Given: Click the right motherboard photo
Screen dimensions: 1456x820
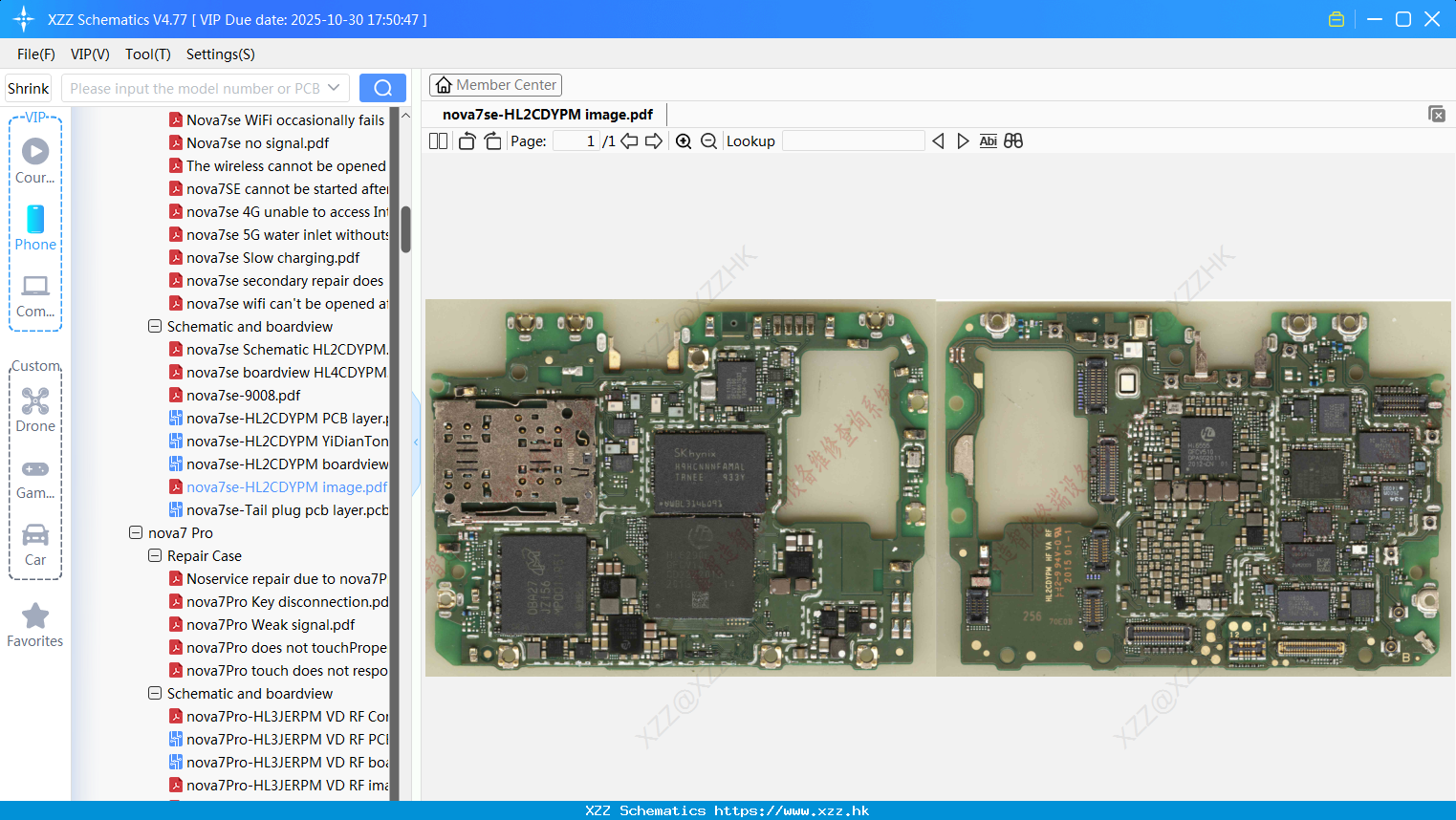Looking at the screenshot, I should coord(1195,487).
